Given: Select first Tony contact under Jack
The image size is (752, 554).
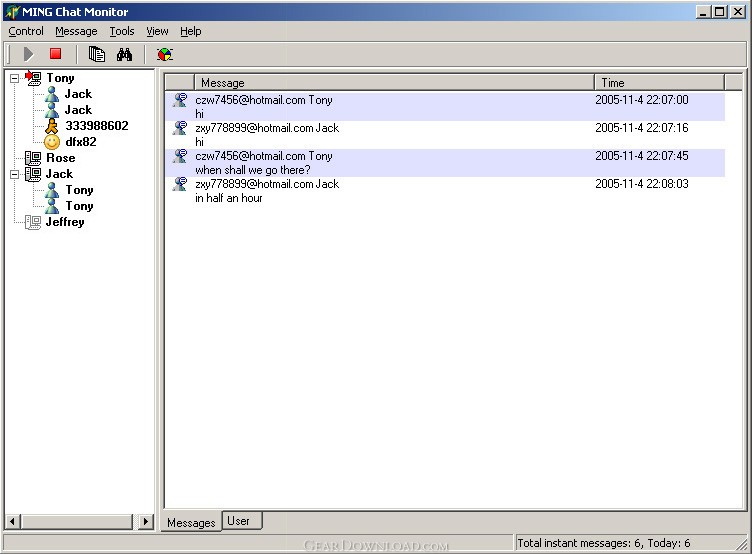Looking at the screenshot, I should point(79,190).
